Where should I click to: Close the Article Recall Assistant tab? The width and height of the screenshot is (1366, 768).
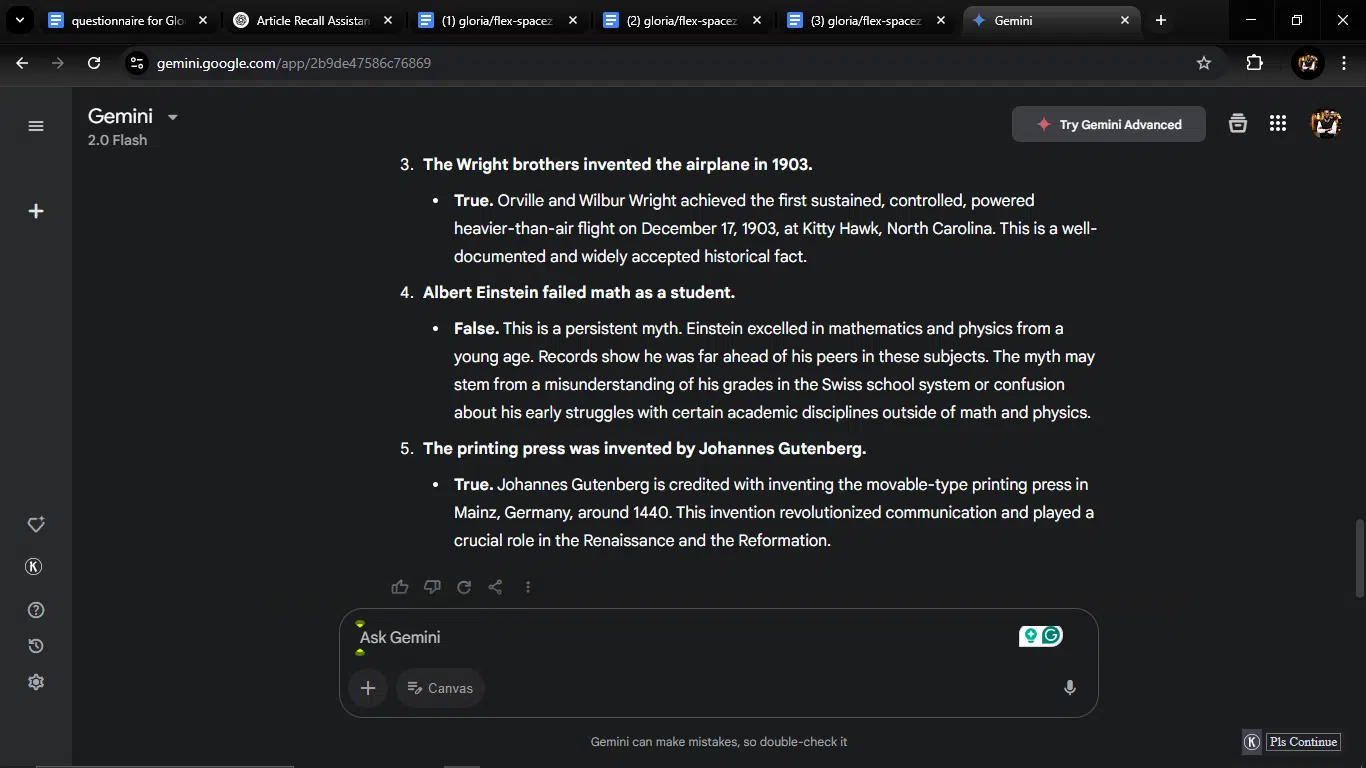coord(388,20)
